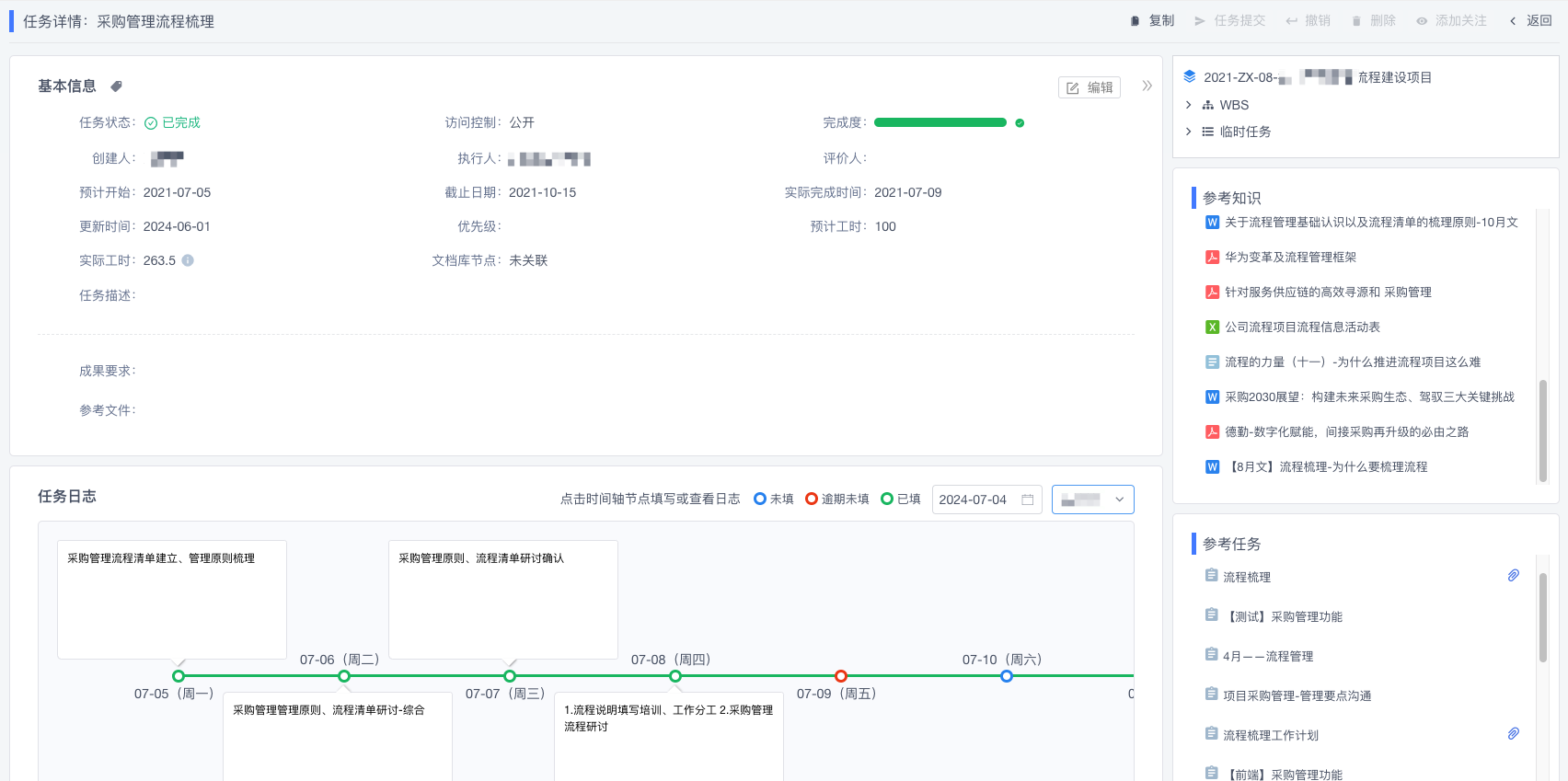Open link 公司流程项目流程信息活动表

[x=1302, y=327]
